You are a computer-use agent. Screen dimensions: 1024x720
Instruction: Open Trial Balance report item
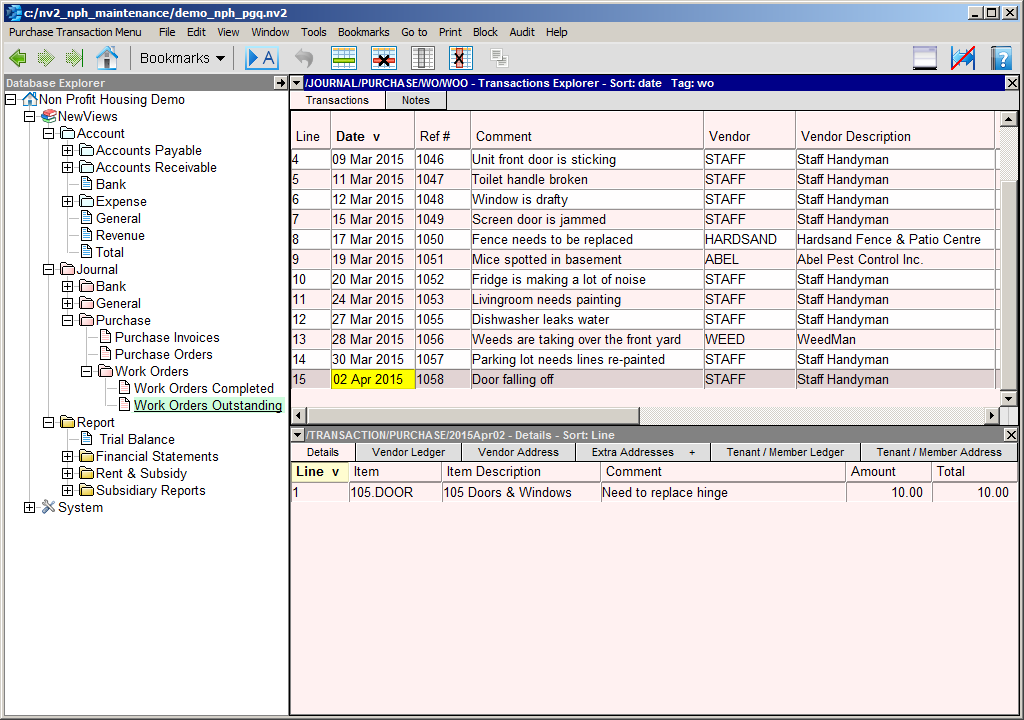click(x=136, y=440)
